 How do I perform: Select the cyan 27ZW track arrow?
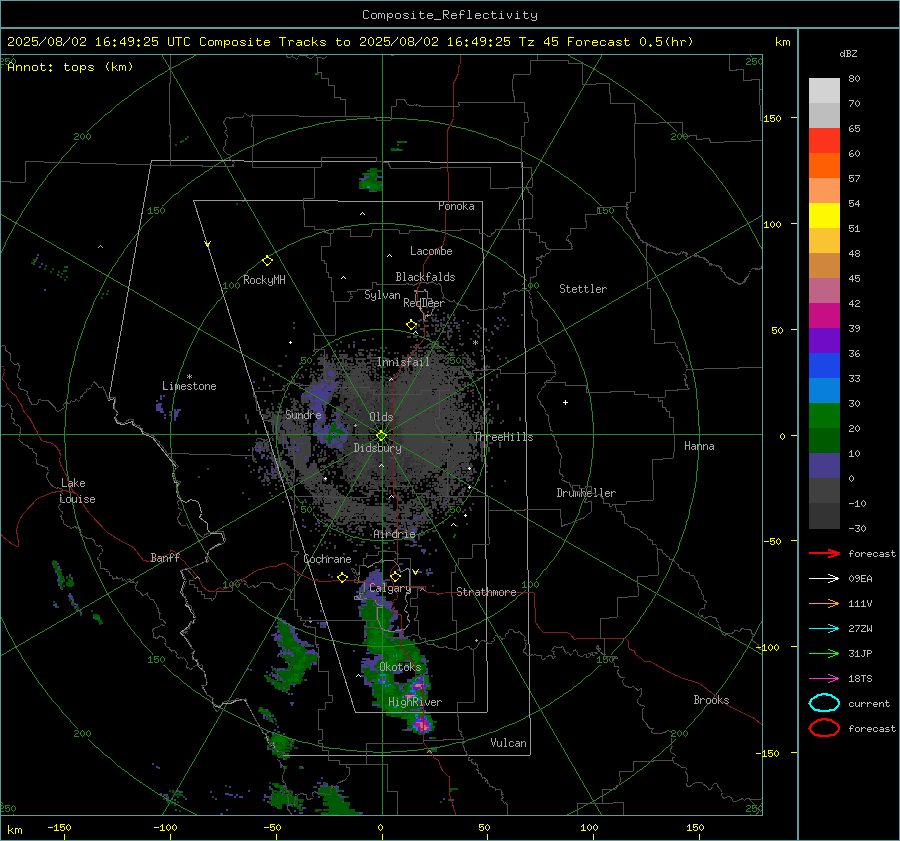point(824,629)
